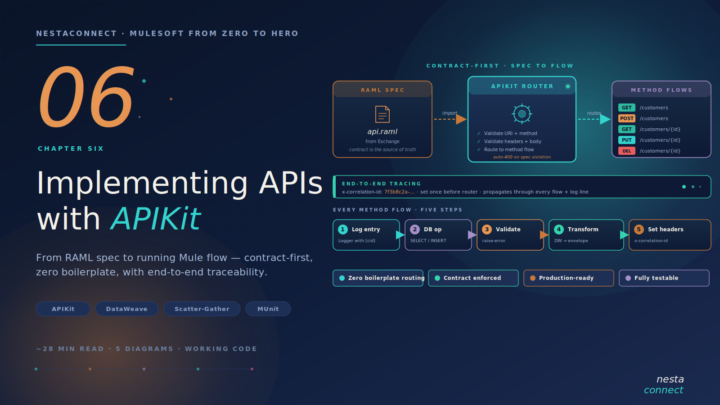Select the MUnit tag pill
Viewport: 720px width, 405px height.
pyautogui.click(x=268, y=309)
